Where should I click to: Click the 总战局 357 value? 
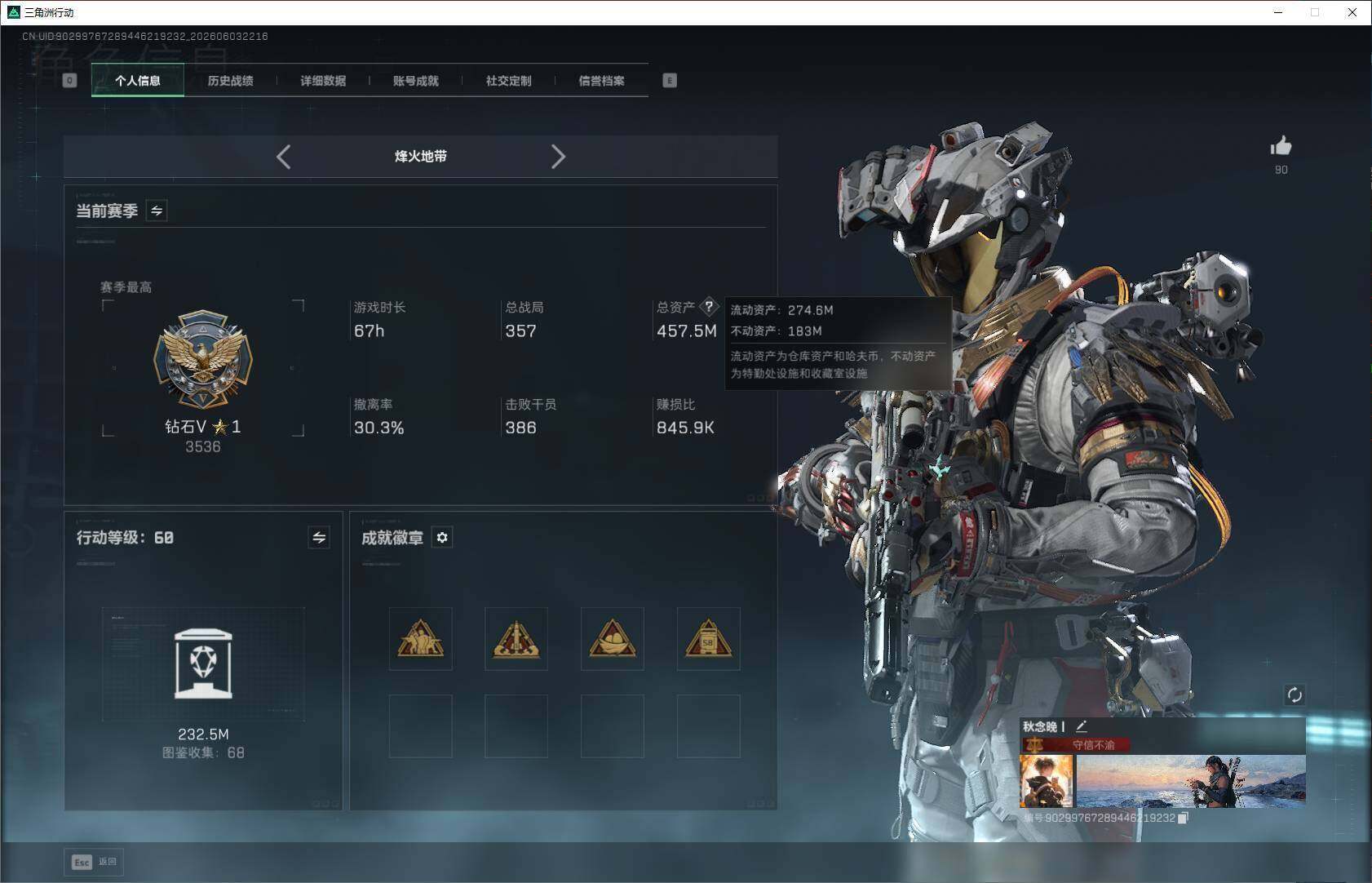click(x=520, y=331)
